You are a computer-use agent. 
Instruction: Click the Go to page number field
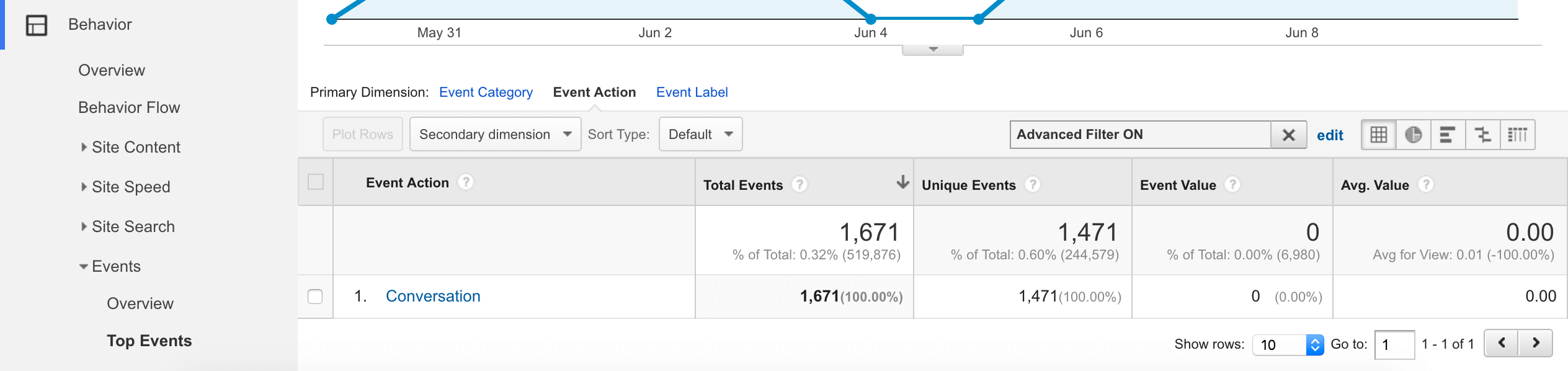click(x=1394, y=344)
